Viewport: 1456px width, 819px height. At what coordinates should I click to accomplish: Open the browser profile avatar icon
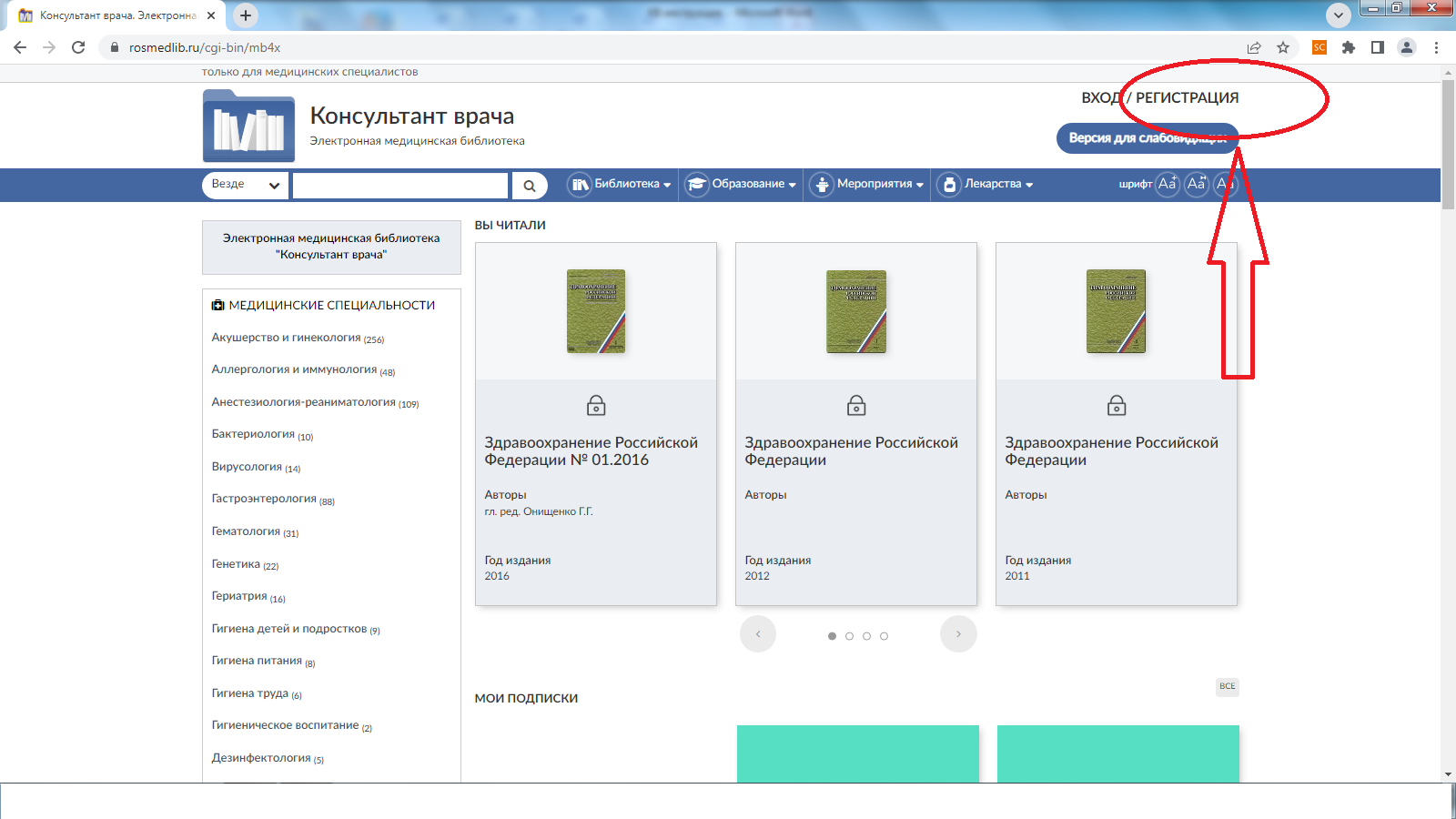[1407, 47]
